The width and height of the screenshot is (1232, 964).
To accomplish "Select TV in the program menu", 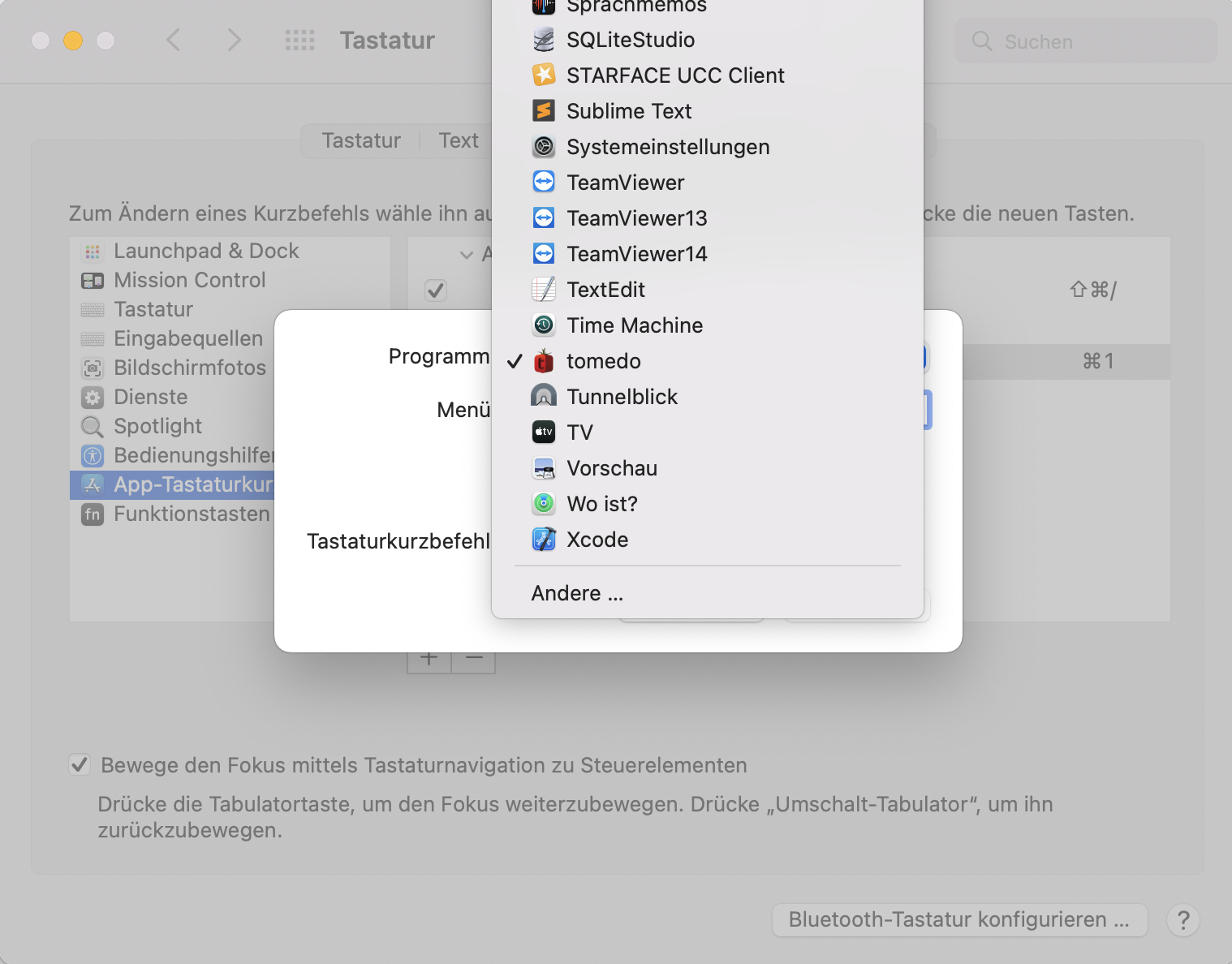I will [707, 433].
